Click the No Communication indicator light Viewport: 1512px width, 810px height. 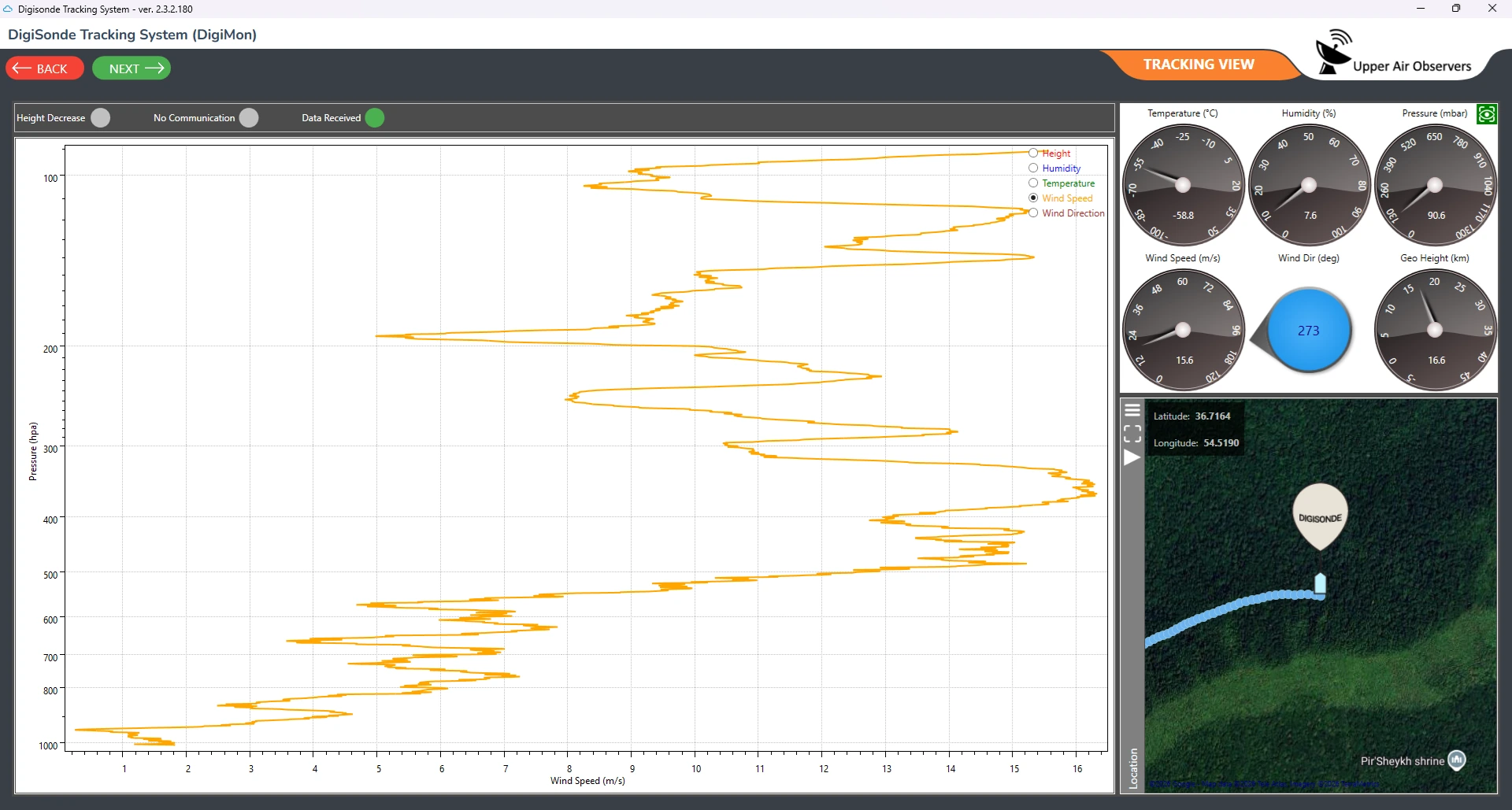pos(249,118)
